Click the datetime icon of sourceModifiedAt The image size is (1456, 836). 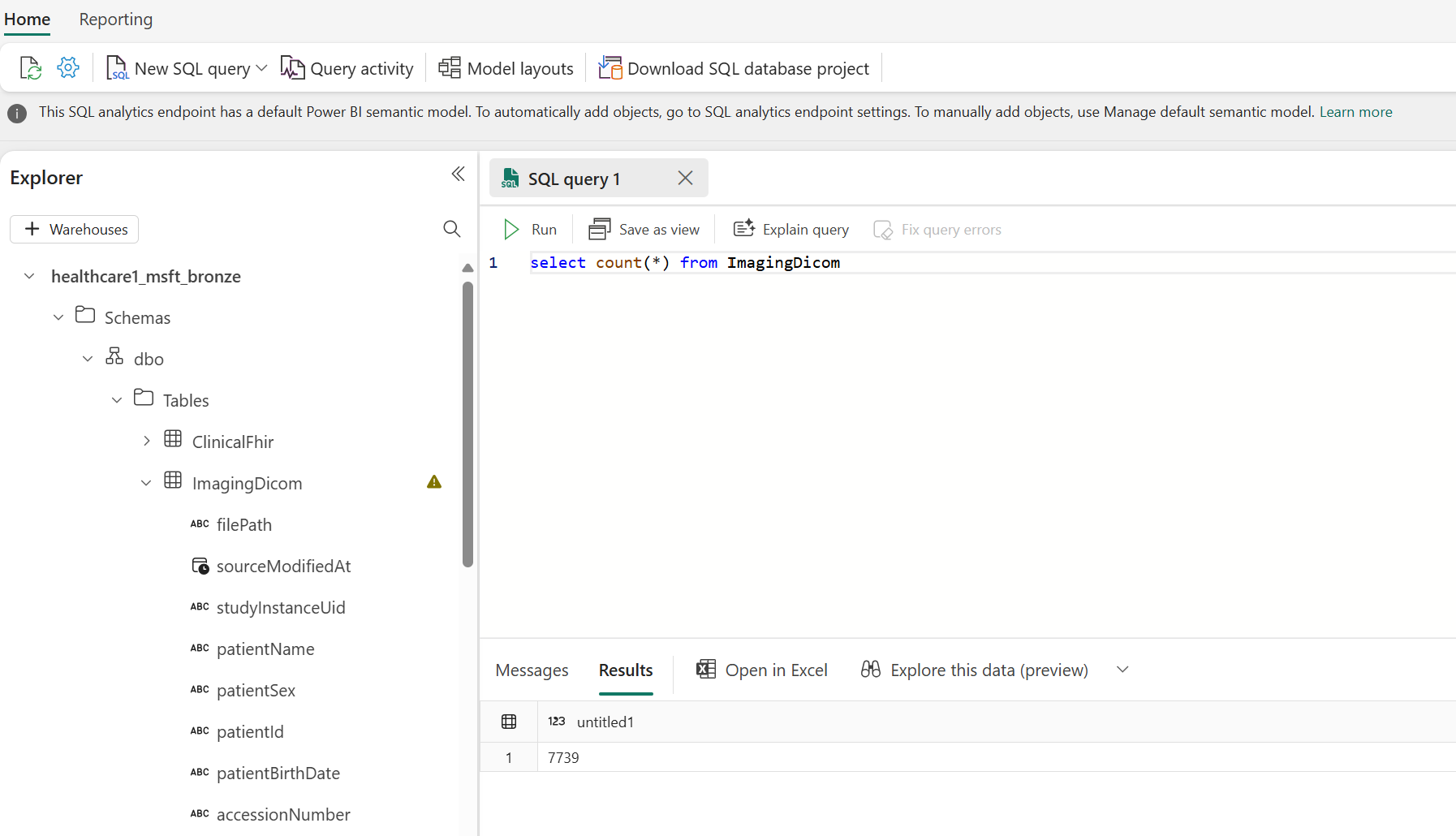[200, 566]
